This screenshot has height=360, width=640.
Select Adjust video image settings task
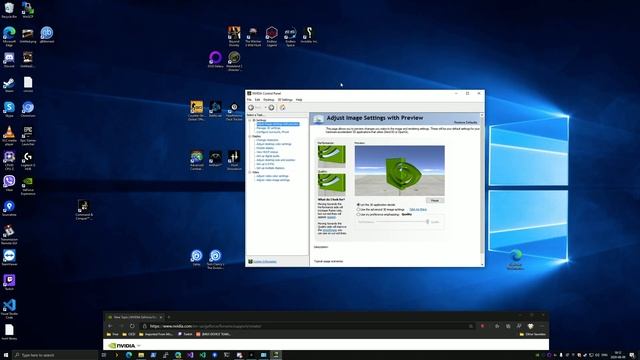[x=273, y=180]
